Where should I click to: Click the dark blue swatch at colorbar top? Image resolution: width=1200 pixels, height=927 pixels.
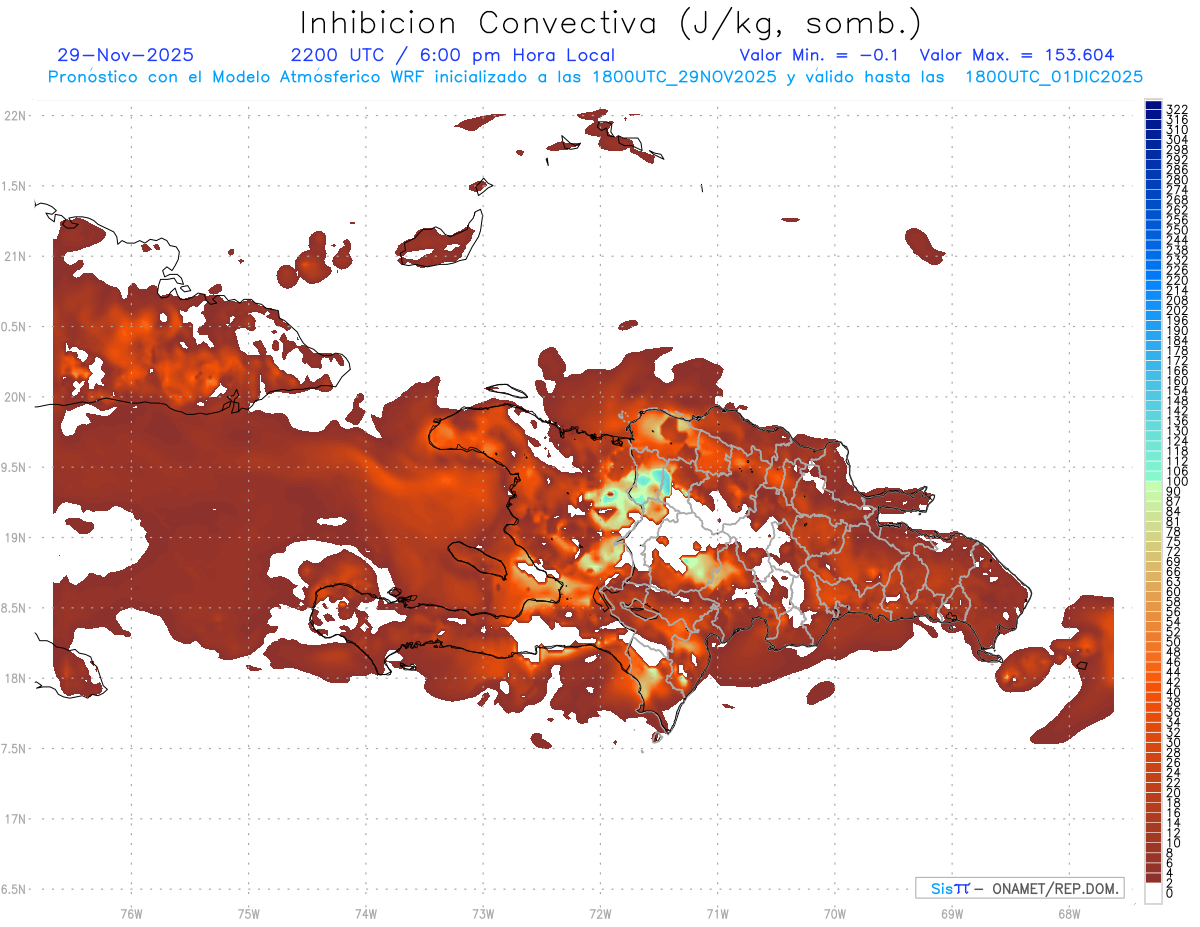click(1153, 107)
